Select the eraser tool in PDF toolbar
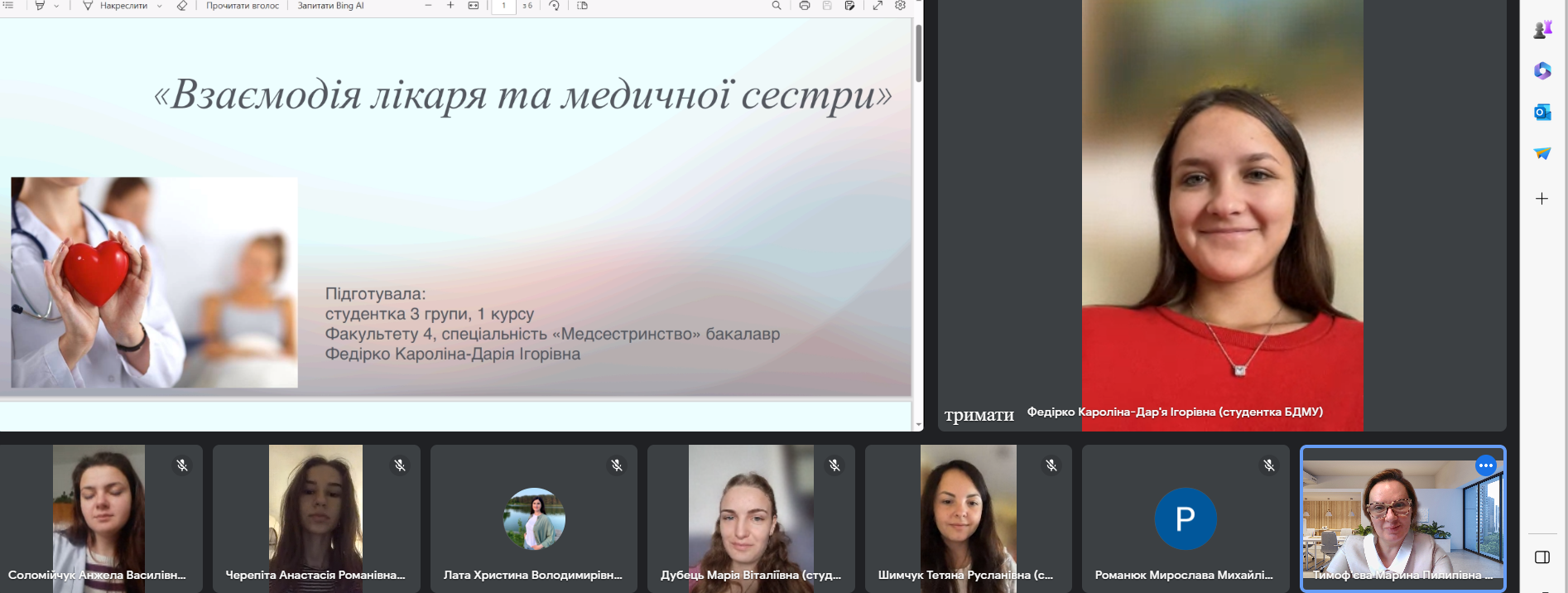The height and width of the screenshot is (593, 1568). 182,6
